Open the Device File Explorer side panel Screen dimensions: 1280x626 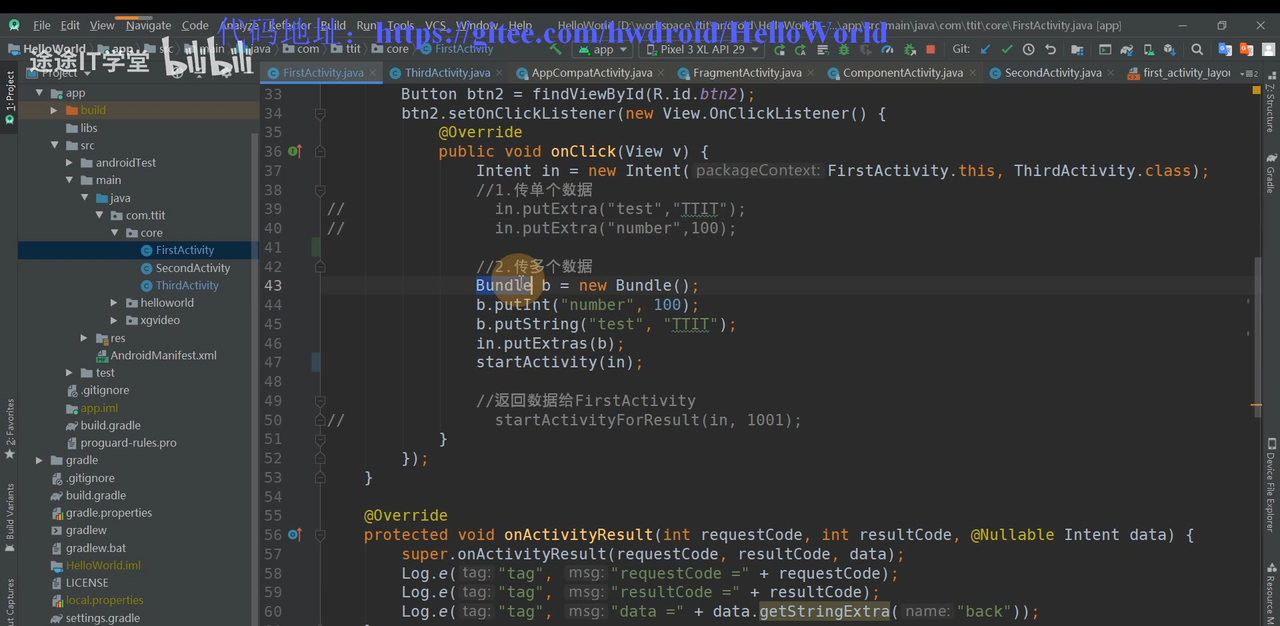1270,484
